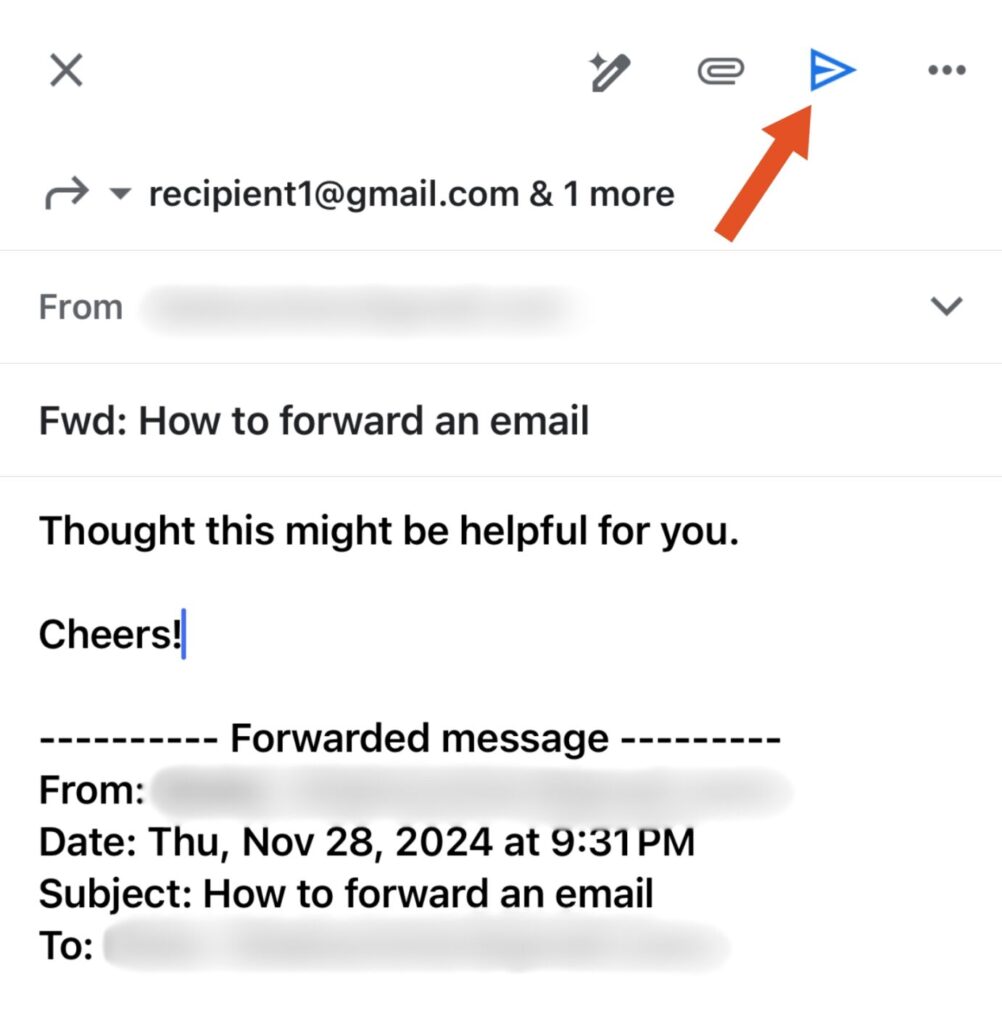Place cursor on the "Cheers!" line

coord(110,634)
